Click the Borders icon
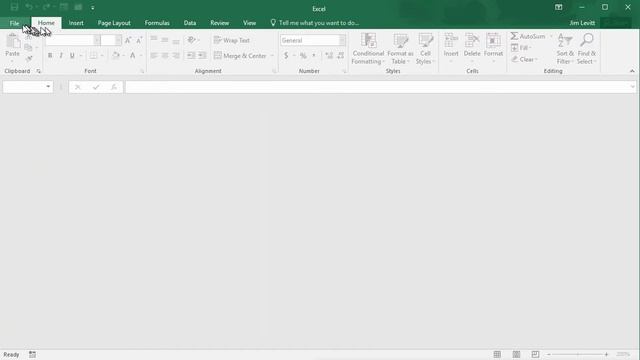Viewport: 640px width, 360px height. (x=93, y=56)
